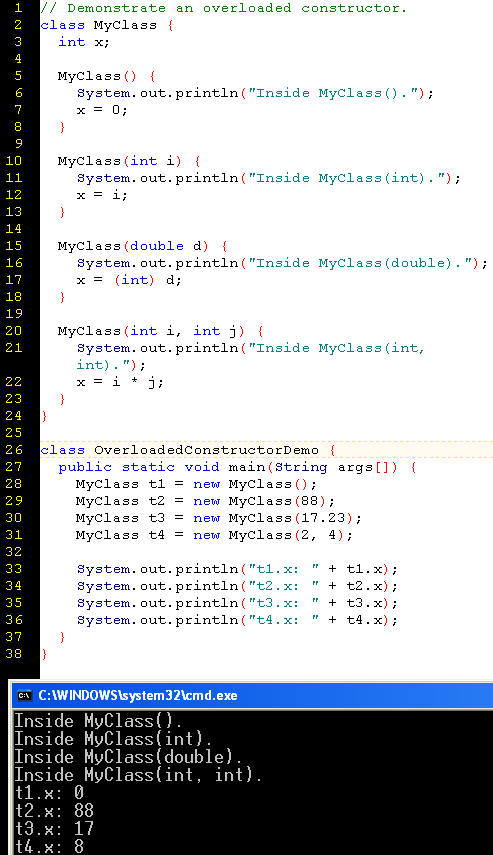The width and height of the screenshot is (493, 855).
Task: Click the "t4.x: 8" console output line
Action: point(49,846)
